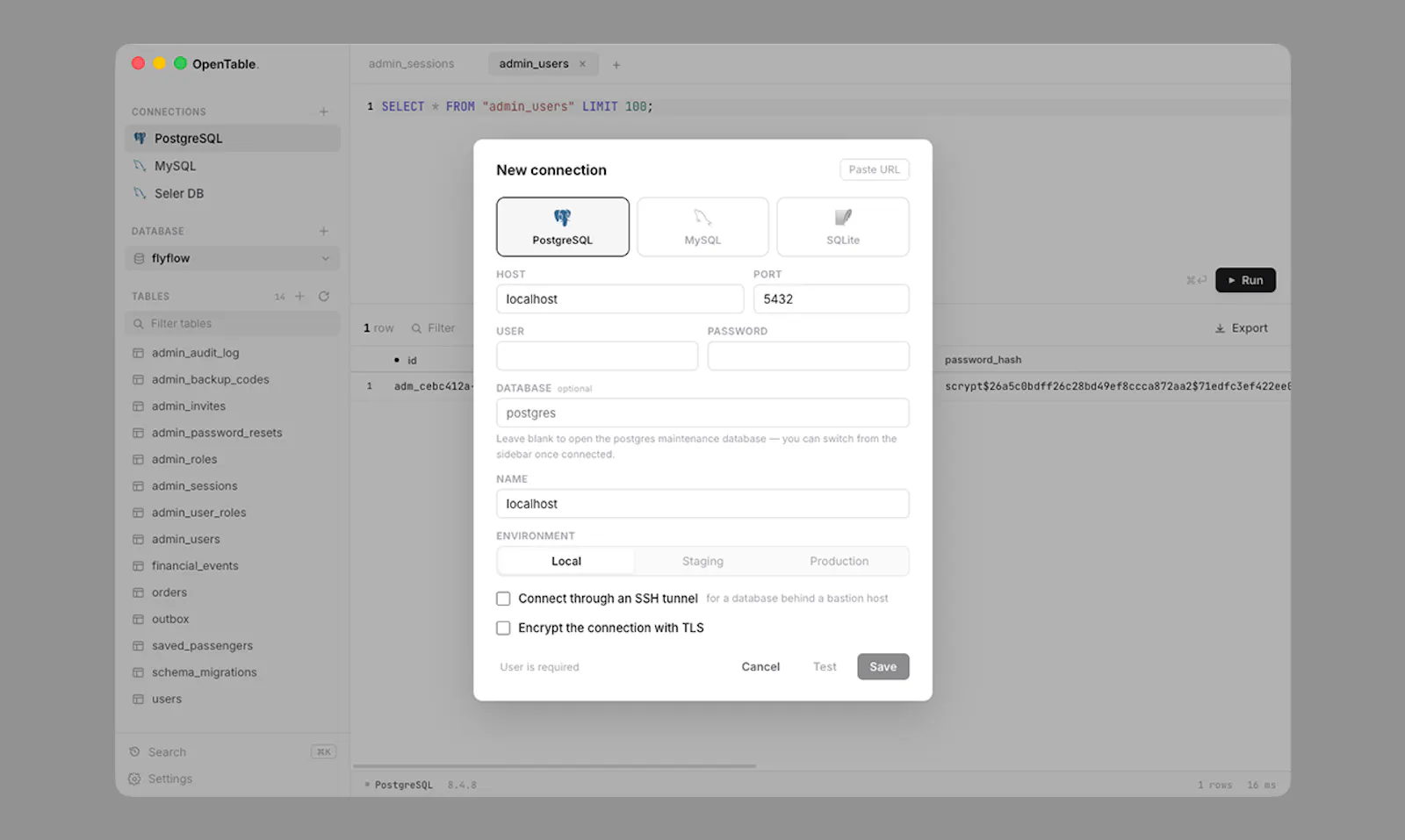This screenshot has width=1405, height=840.
Task: Click the Filter option above results
Action: [433, 328]
